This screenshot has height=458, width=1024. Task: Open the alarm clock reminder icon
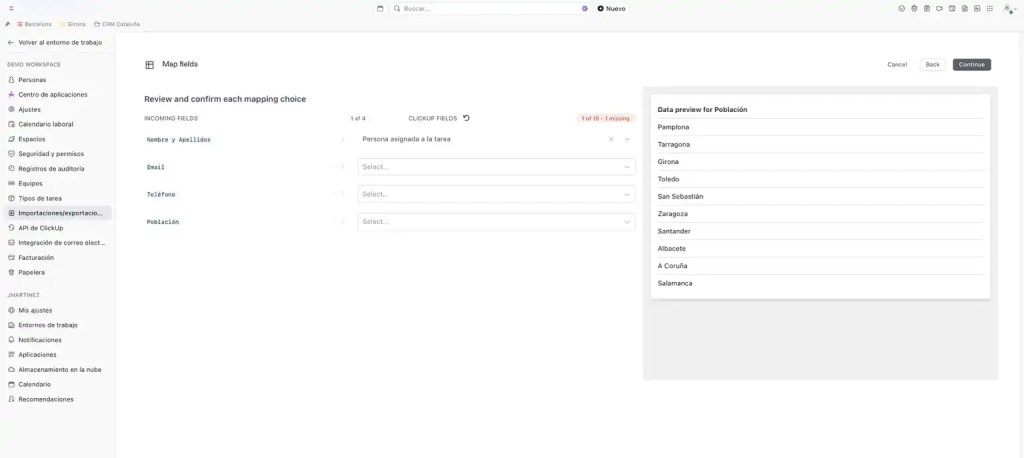pyautogui.click(x=952, y=8)
